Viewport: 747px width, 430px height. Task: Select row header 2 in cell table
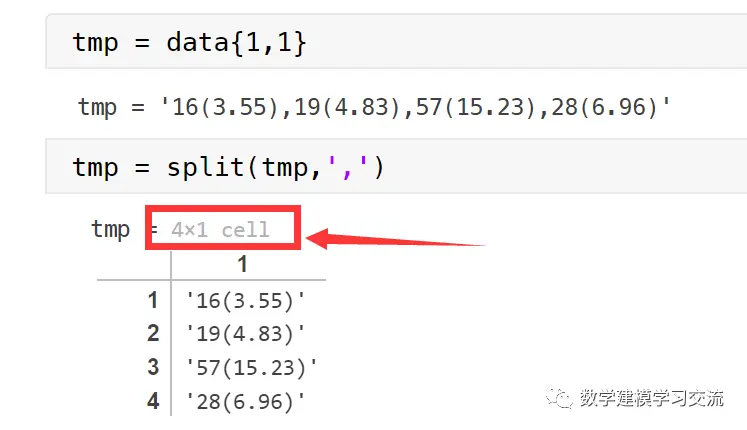click(x=153, y=333)
